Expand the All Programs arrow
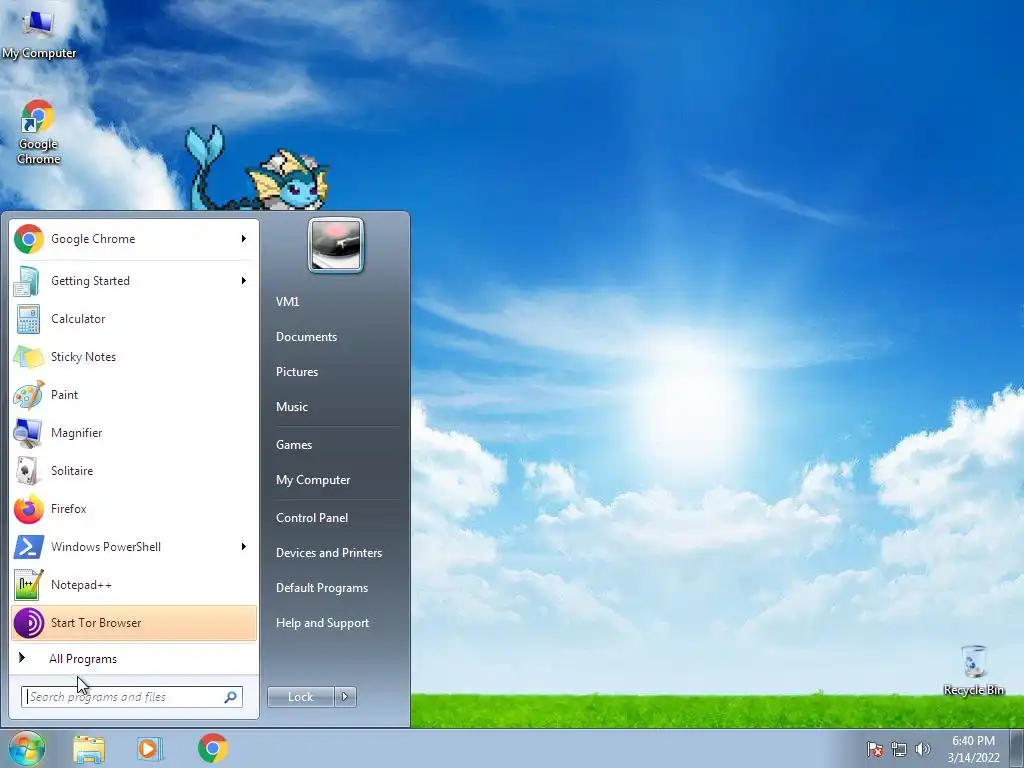 pyautogui.click(x=22, y=658)
